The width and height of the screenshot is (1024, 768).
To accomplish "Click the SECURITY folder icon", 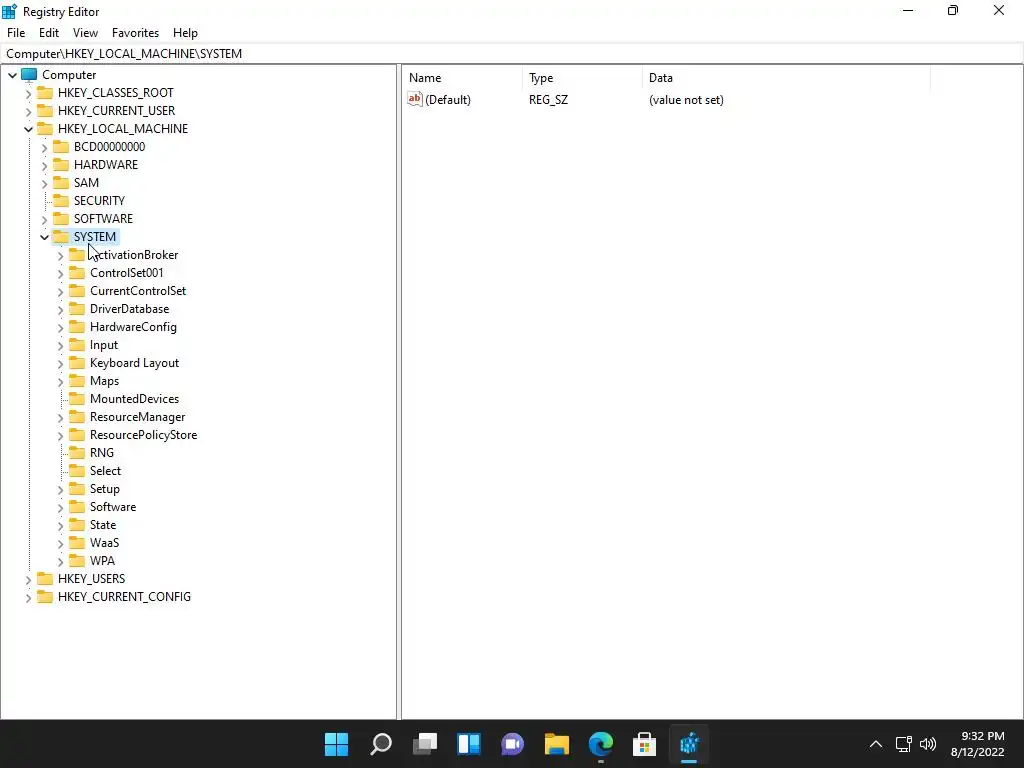I will [61, 200].
